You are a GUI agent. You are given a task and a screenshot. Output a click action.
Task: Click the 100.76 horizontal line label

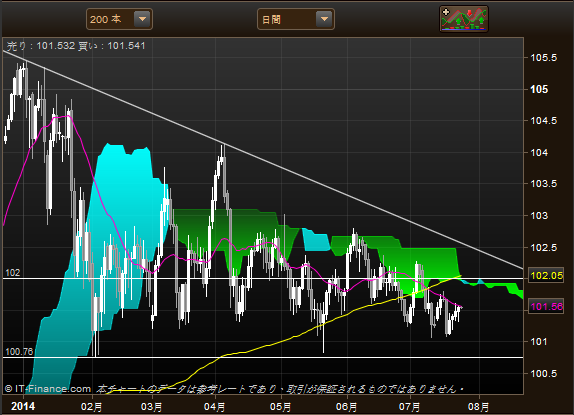(19, 352)
